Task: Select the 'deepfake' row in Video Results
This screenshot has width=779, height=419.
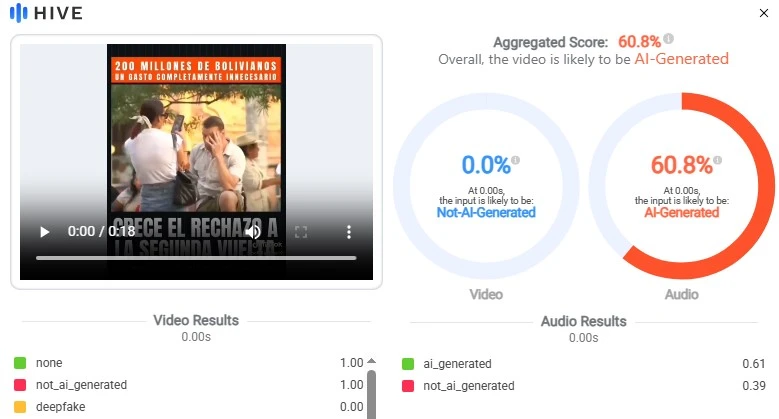Action: [x=190, y=407]
